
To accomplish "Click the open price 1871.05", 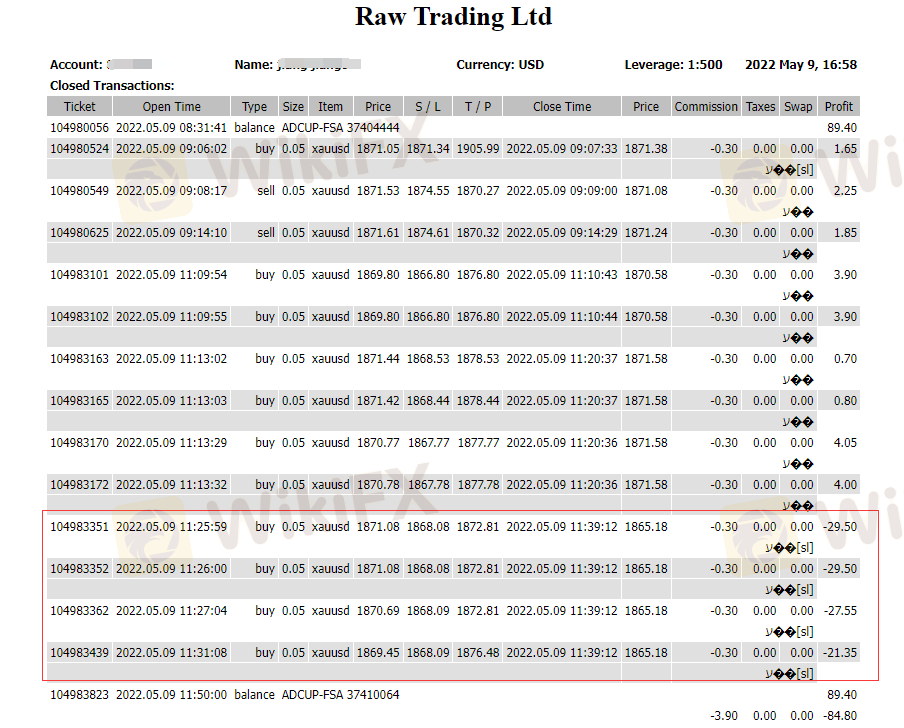I will click(378, 149).
